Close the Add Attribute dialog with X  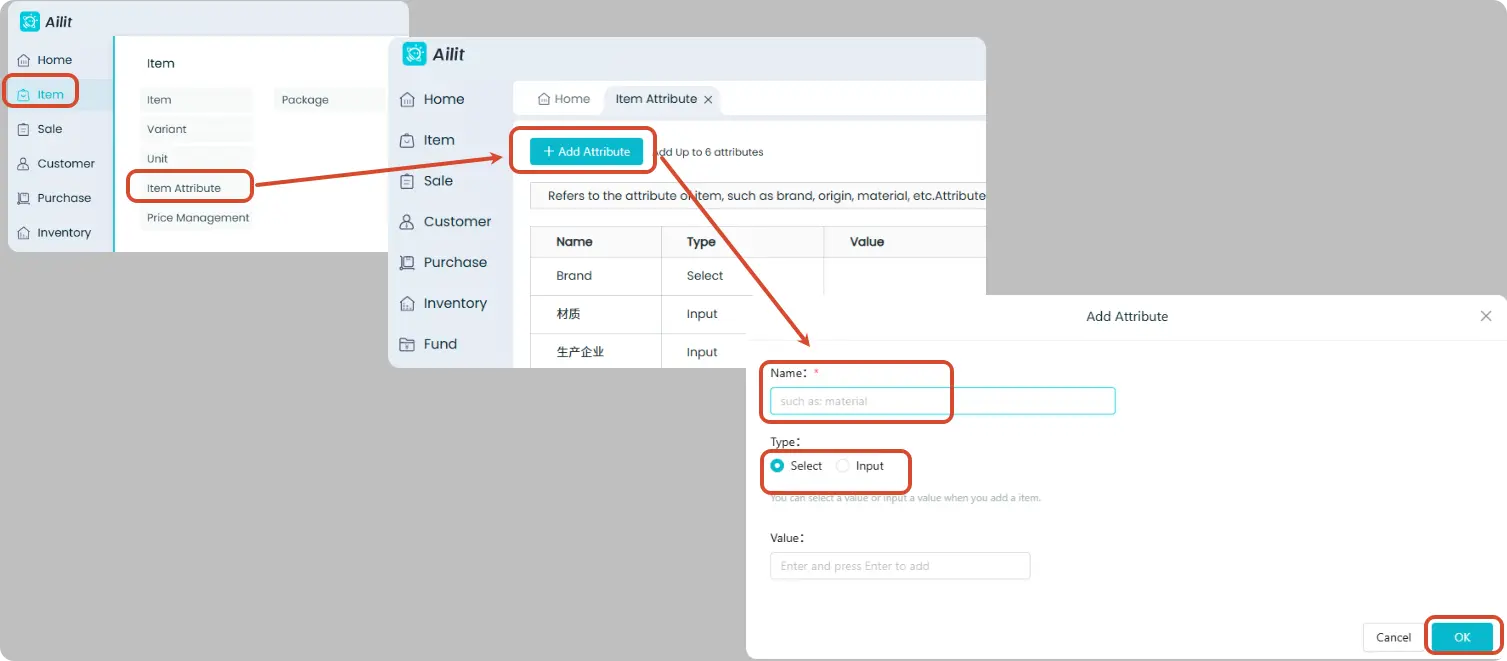coord(1486,316)
